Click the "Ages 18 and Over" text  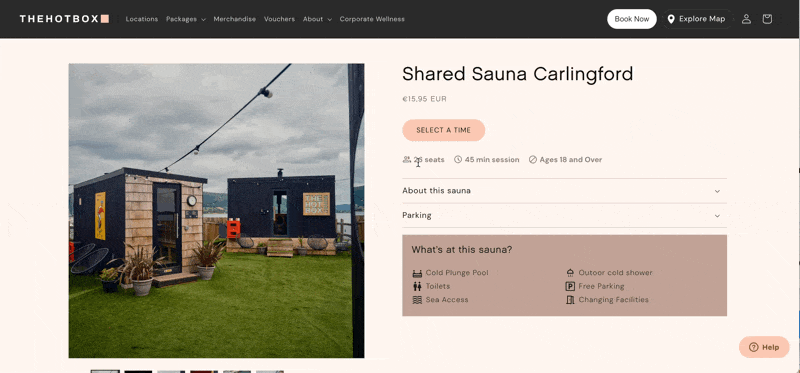click(x=570, y=160)
